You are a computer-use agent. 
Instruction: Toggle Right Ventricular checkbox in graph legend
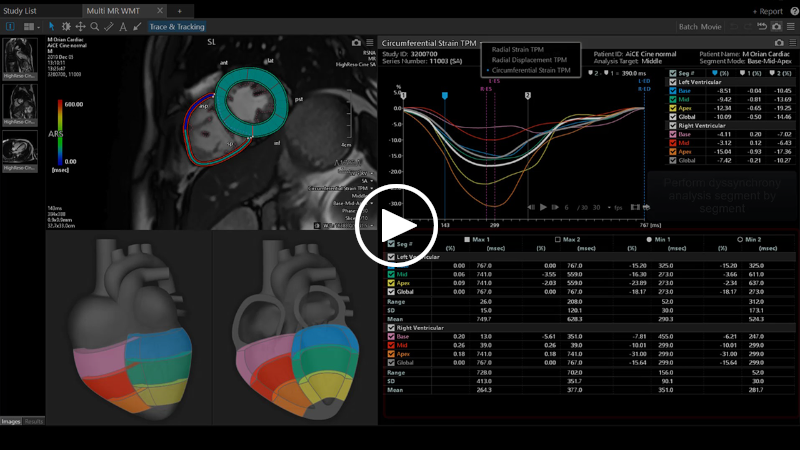coord(673,126)
